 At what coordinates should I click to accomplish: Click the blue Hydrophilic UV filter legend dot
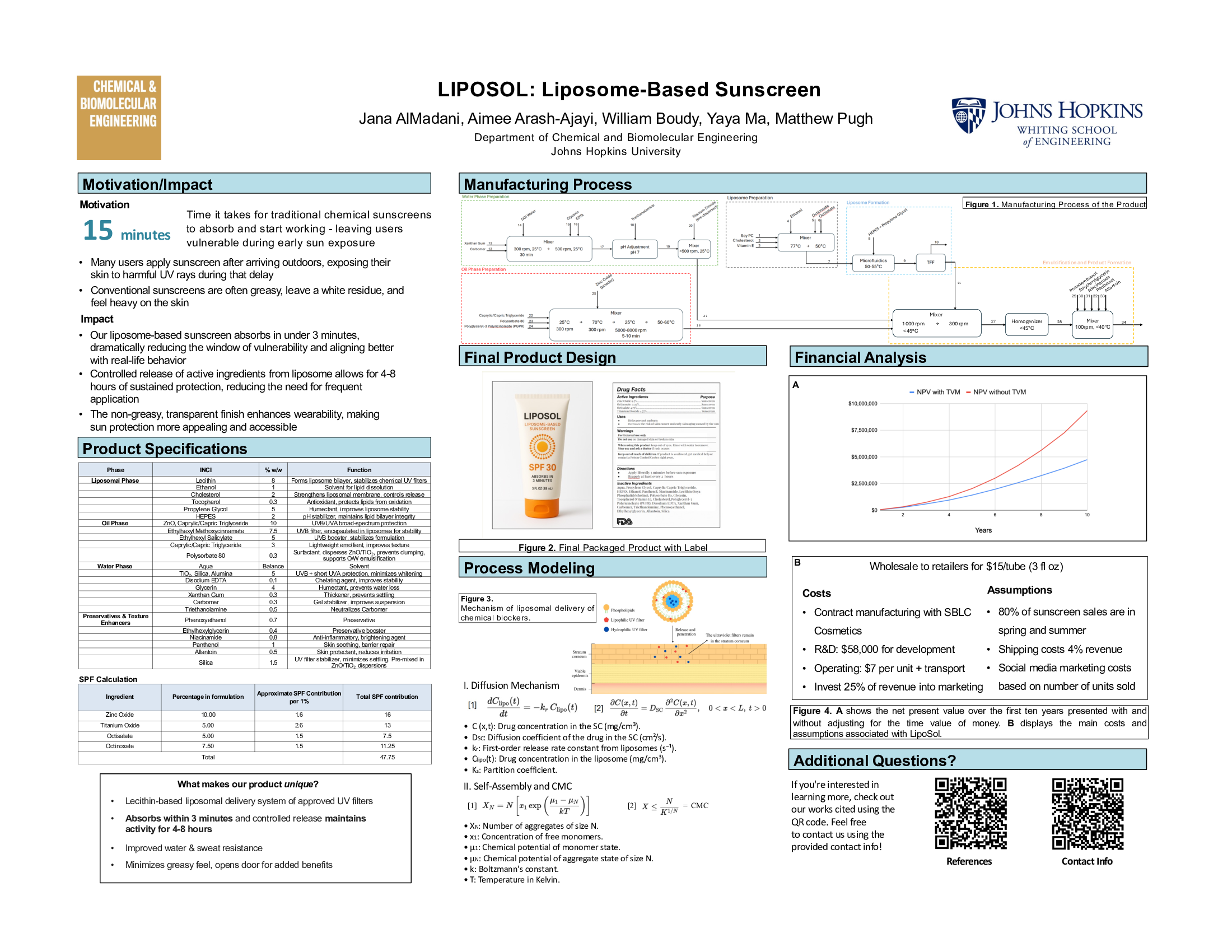606,629
